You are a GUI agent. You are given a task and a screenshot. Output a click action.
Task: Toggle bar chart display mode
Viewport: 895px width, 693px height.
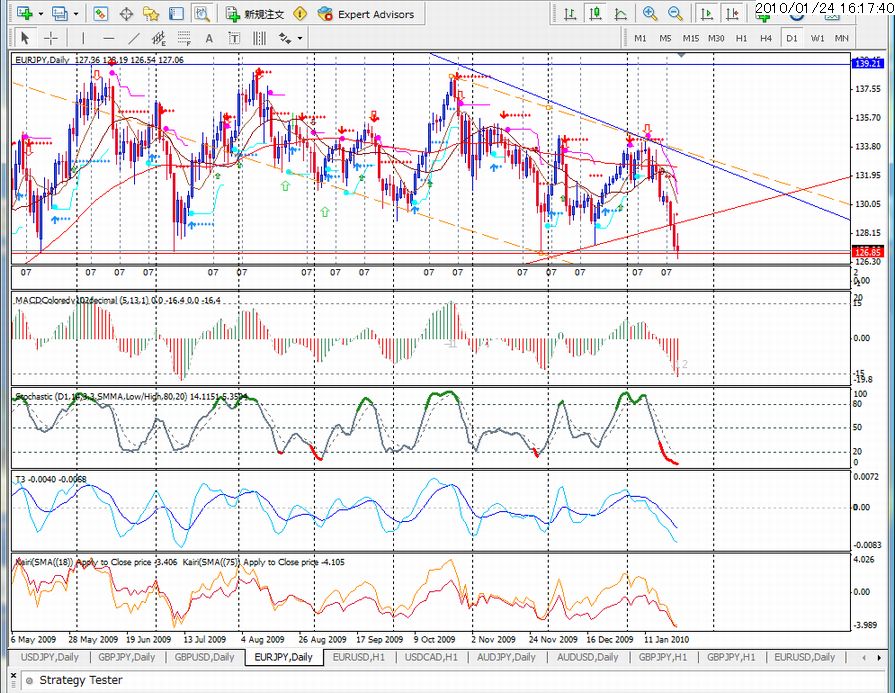569,14
